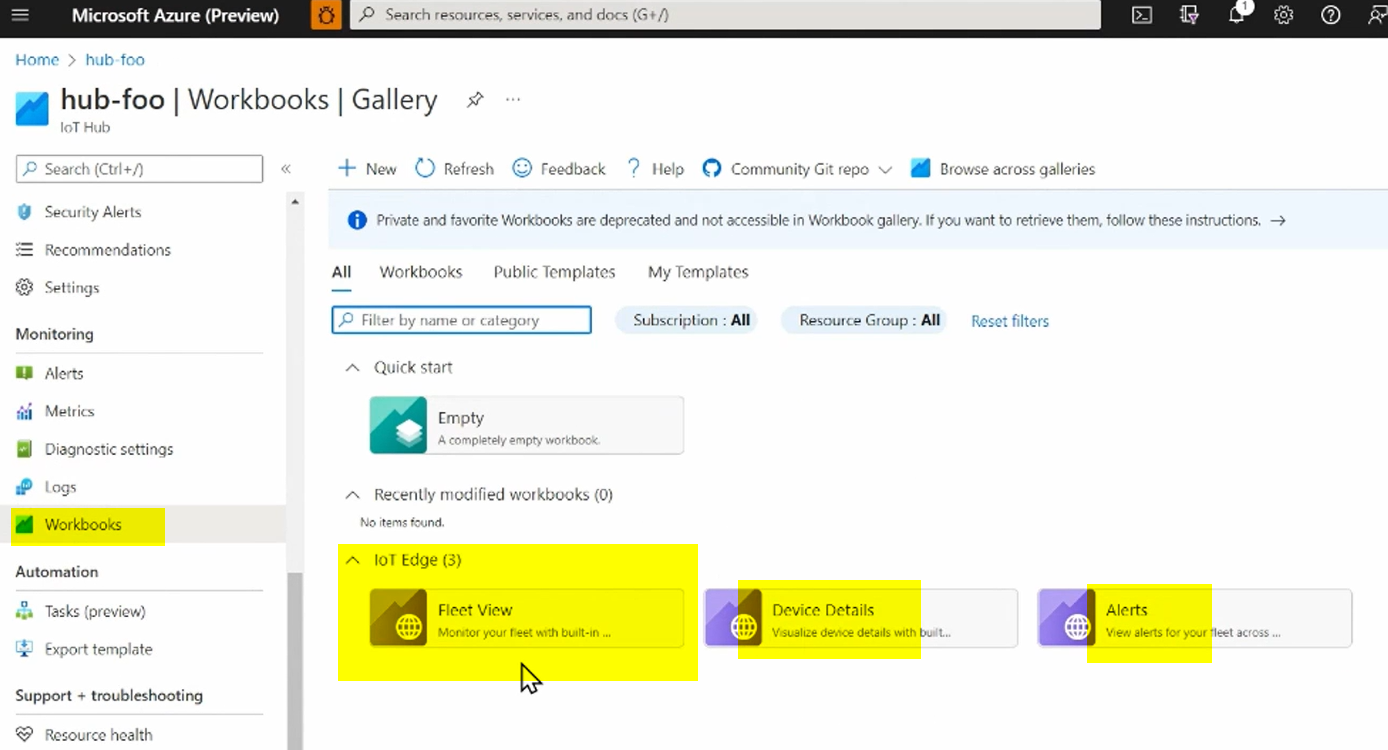Open the Device Details workbook
This screenshot has height=750, width=1388.
click(x=861, y=618)
